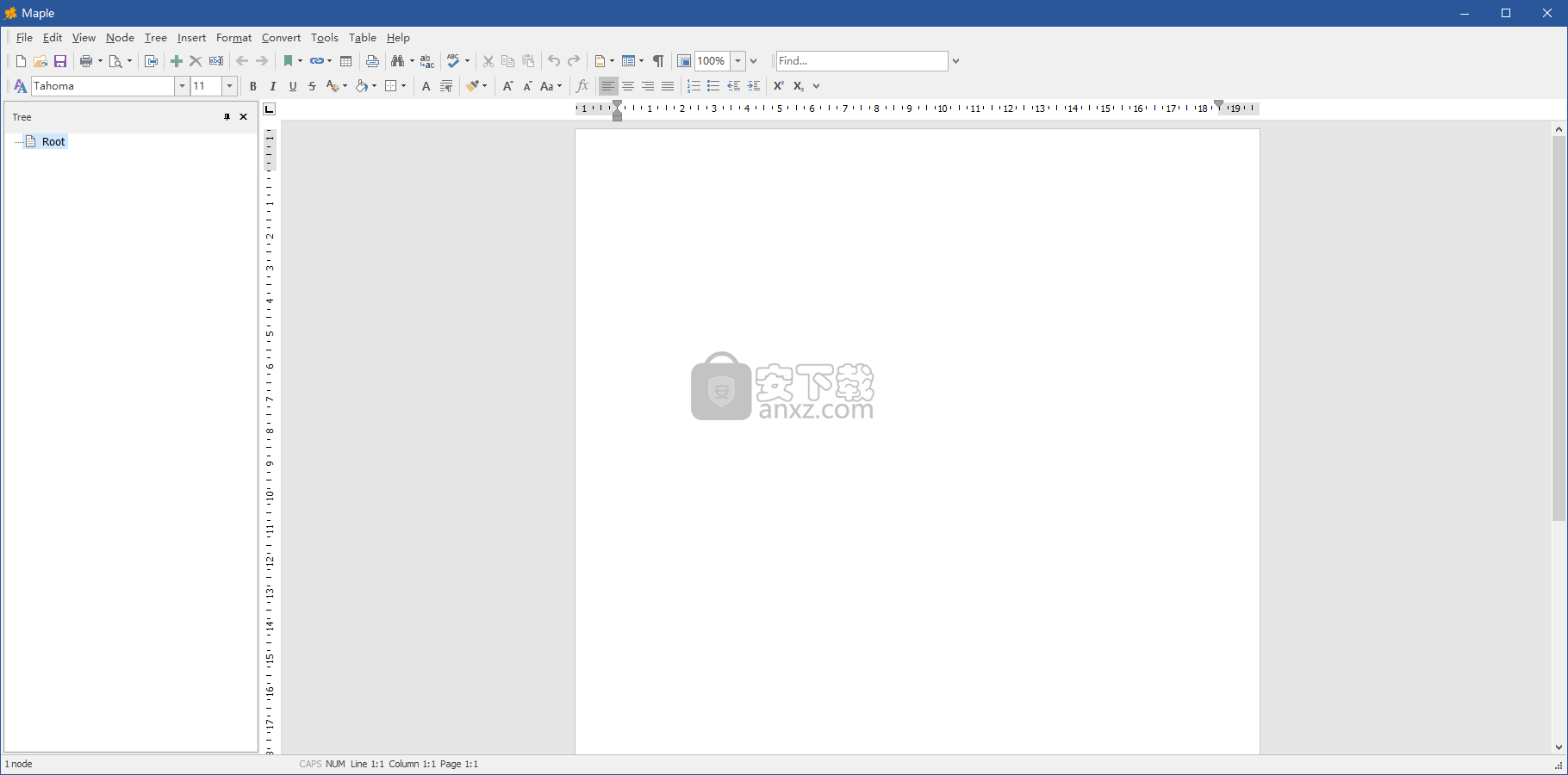Align text to the left
Screen dimensions: 1568x775
pyautogui.click(x=608, y=86)
